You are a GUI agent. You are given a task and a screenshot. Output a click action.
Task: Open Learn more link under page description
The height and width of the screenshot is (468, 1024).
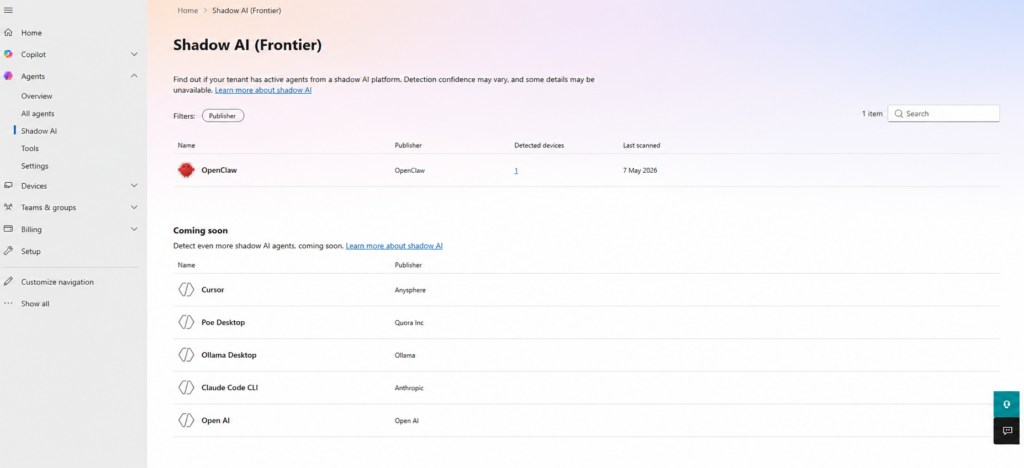pos(263,90)
